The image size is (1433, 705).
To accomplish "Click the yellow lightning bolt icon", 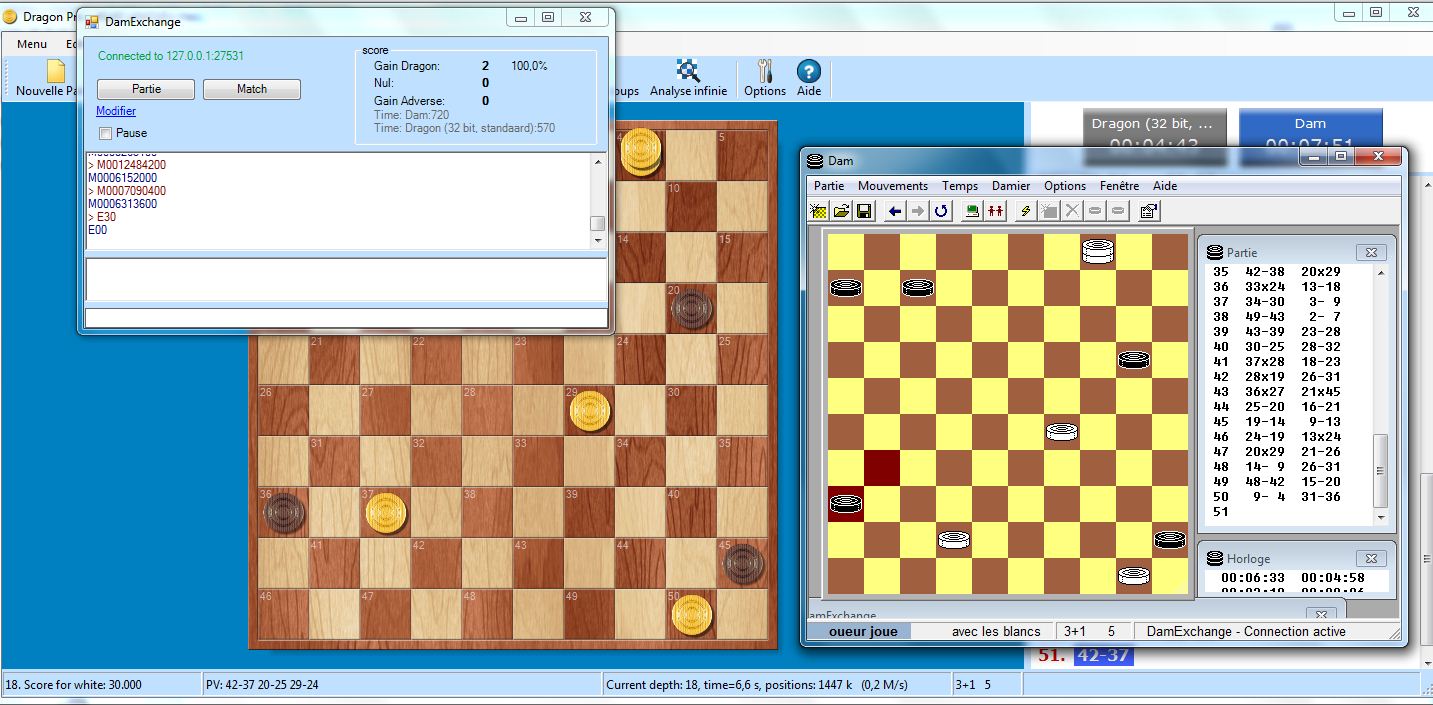I will click(1025, 211).
